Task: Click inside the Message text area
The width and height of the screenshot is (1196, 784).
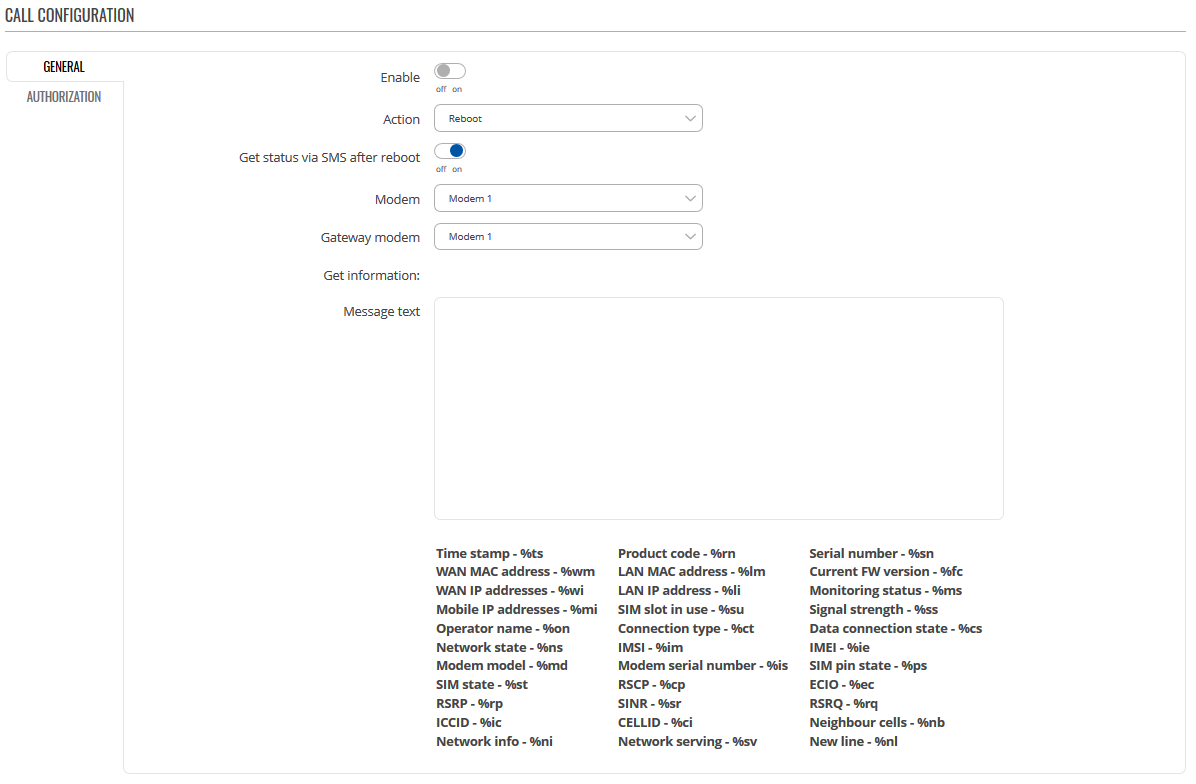Action: [x=718, y=408]
